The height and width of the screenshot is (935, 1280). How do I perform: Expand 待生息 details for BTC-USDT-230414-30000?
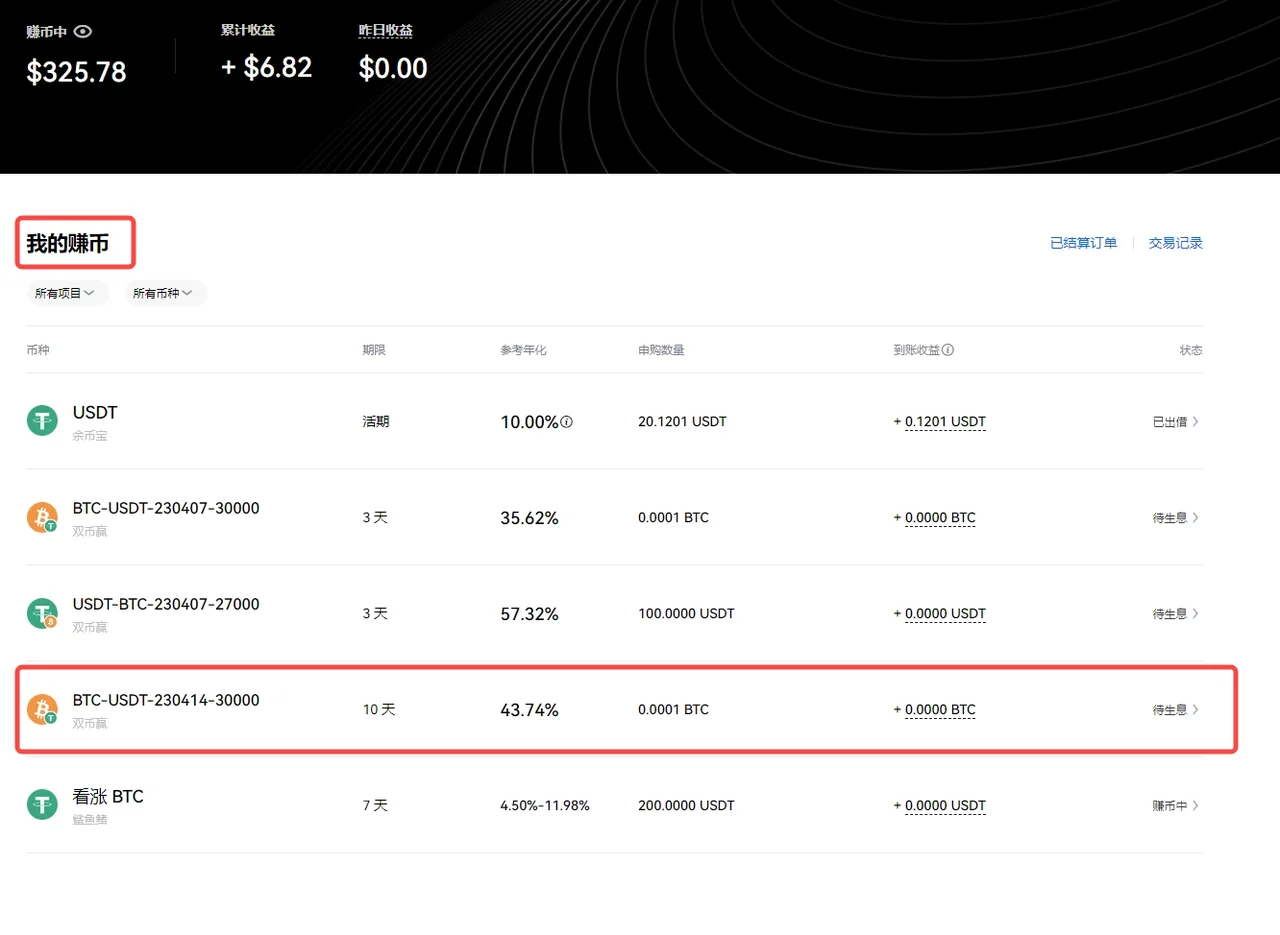click(1176, 710)
